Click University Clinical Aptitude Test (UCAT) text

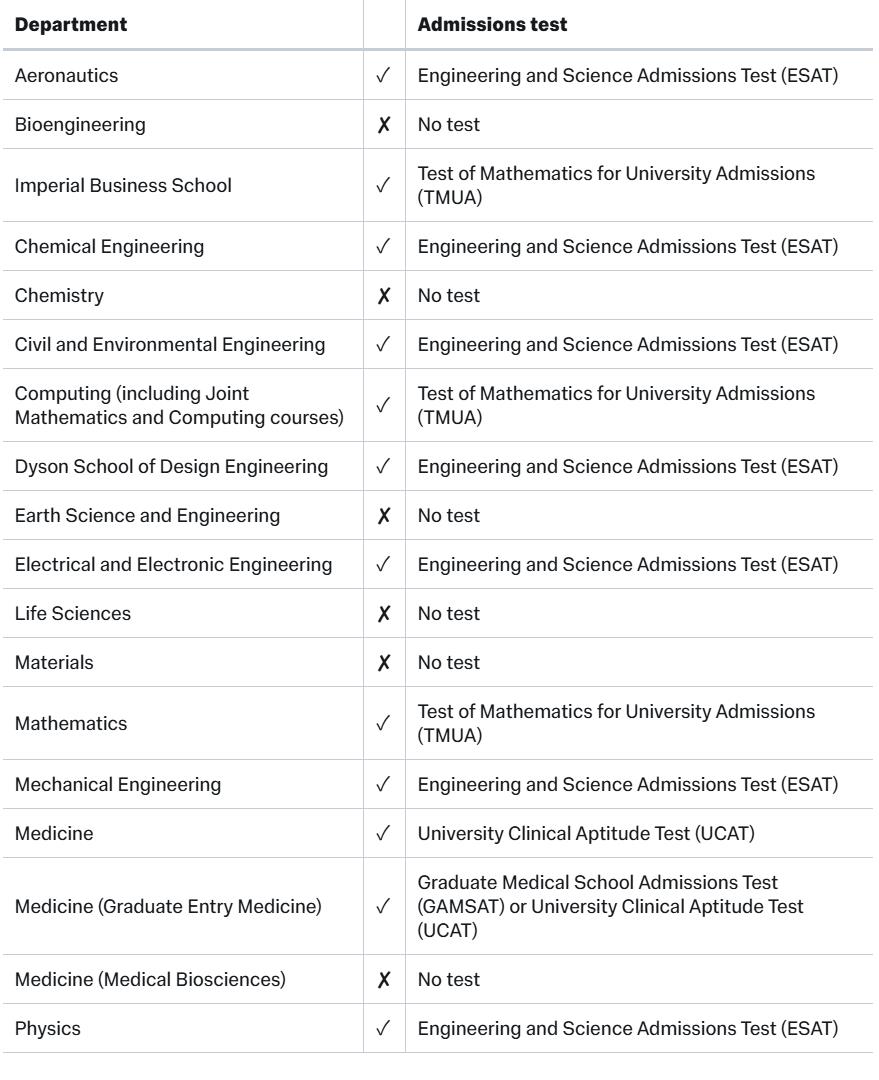586,833
